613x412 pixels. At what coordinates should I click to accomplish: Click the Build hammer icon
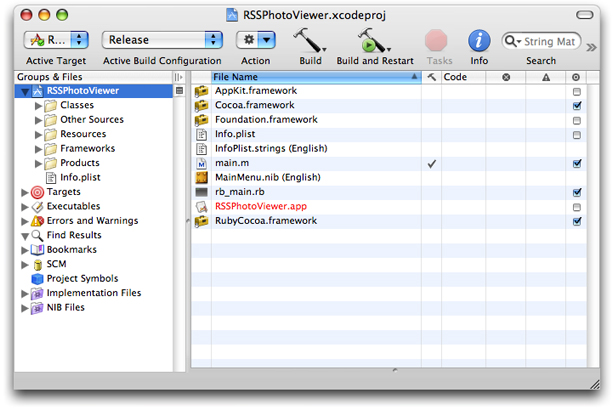pos(309,40)
